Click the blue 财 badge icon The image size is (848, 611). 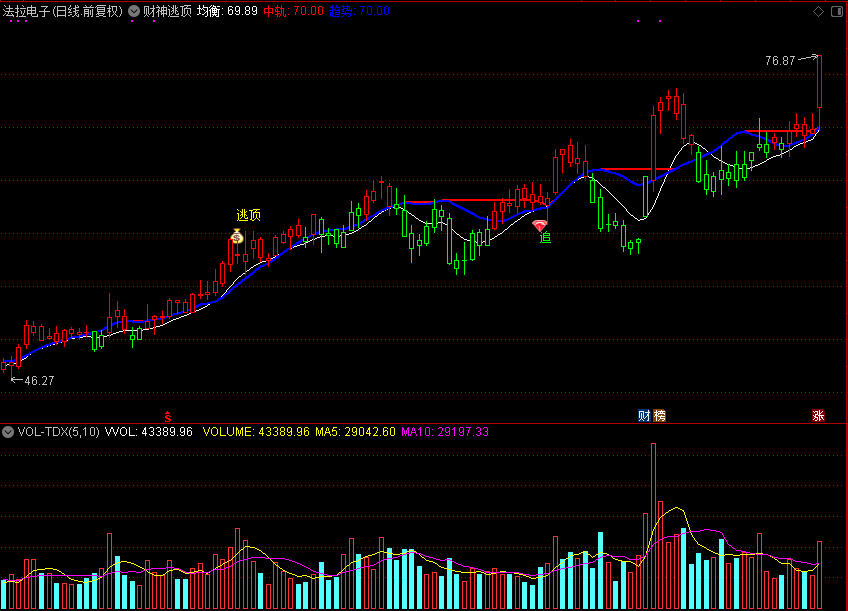click(644, 416)
